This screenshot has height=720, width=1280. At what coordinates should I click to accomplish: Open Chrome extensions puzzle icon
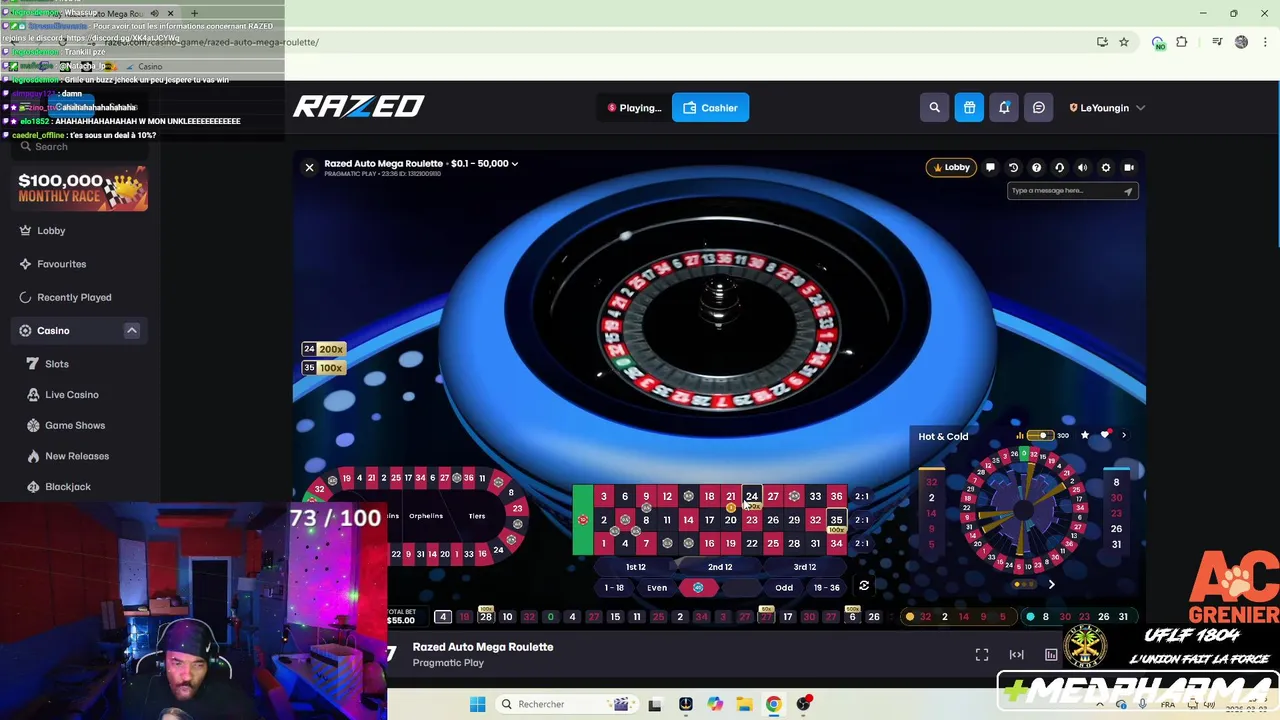click(x=1182, y=42)
